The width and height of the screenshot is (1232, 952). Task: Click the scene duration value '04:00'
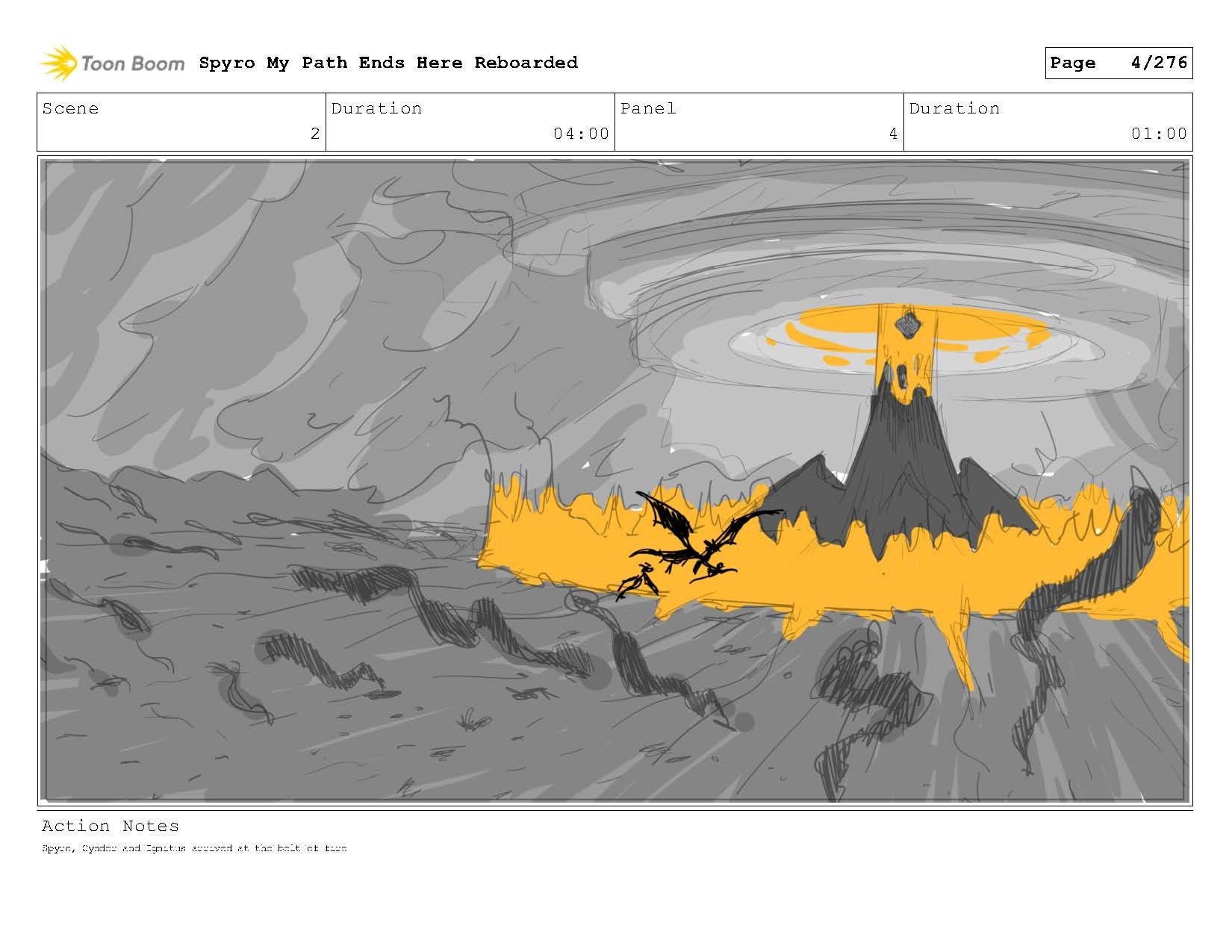[581, 134]
